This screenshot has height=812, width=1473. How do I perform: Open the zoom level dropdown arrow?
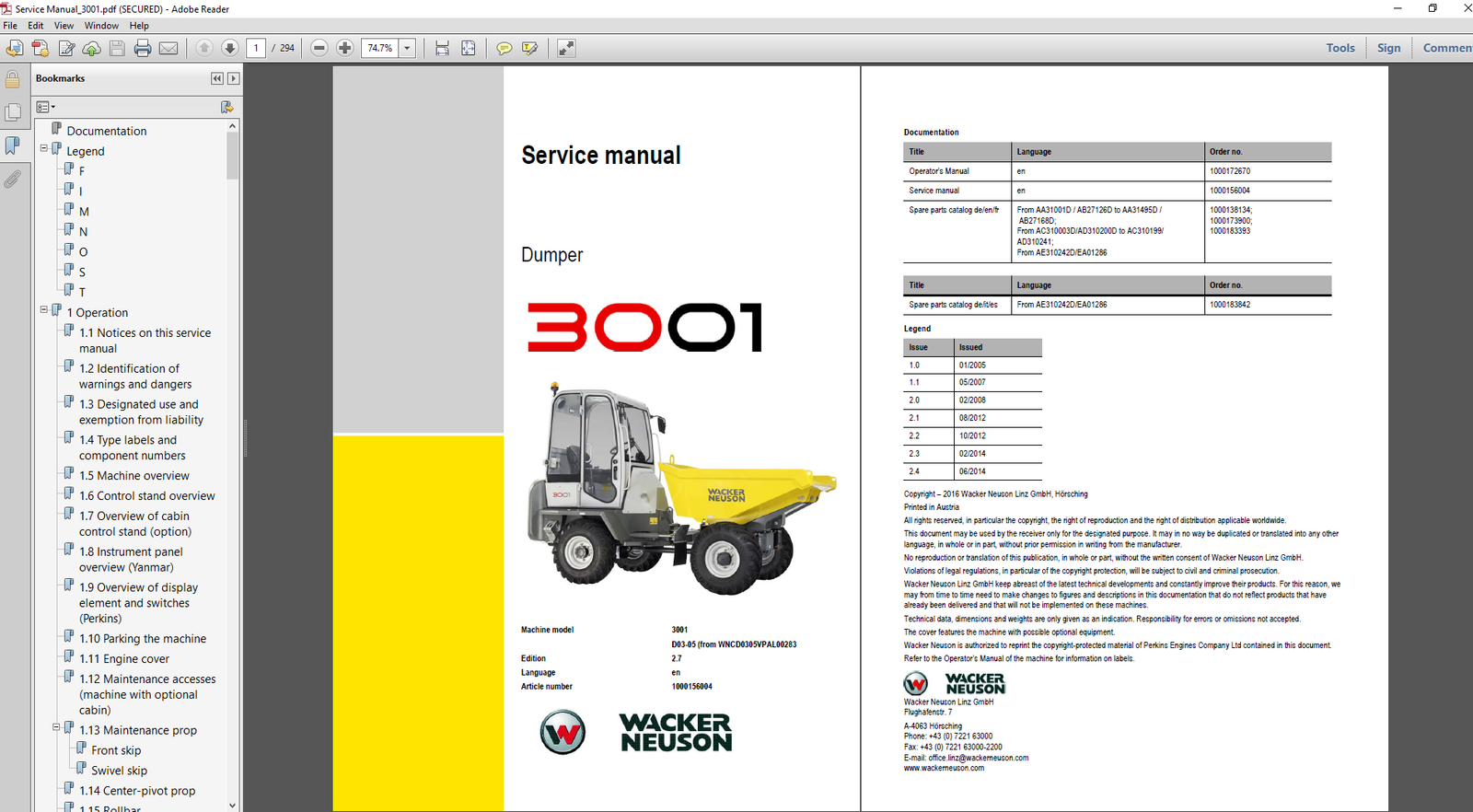point(407,48)
